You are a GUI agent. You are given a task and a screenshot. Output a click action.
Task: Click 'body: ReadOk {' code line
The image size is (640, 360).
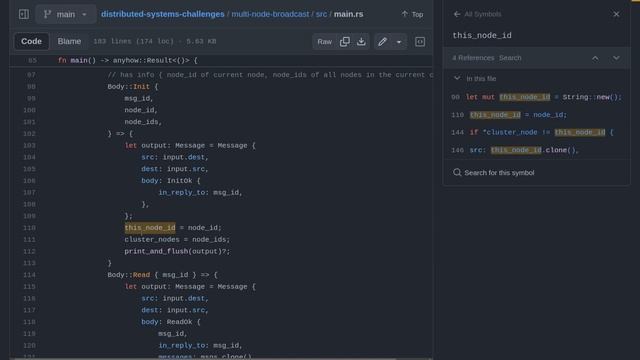[171, 322]
